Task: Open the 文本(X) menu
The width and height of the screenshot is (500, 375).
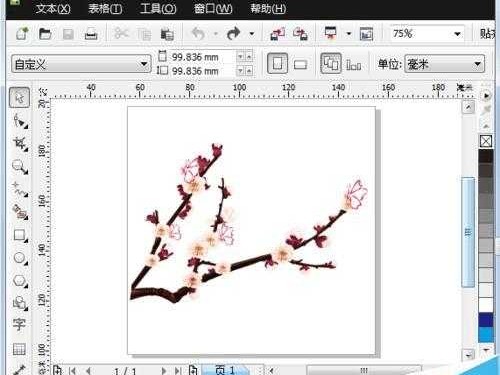Action: pyautogui.click(x=53, y=8)
